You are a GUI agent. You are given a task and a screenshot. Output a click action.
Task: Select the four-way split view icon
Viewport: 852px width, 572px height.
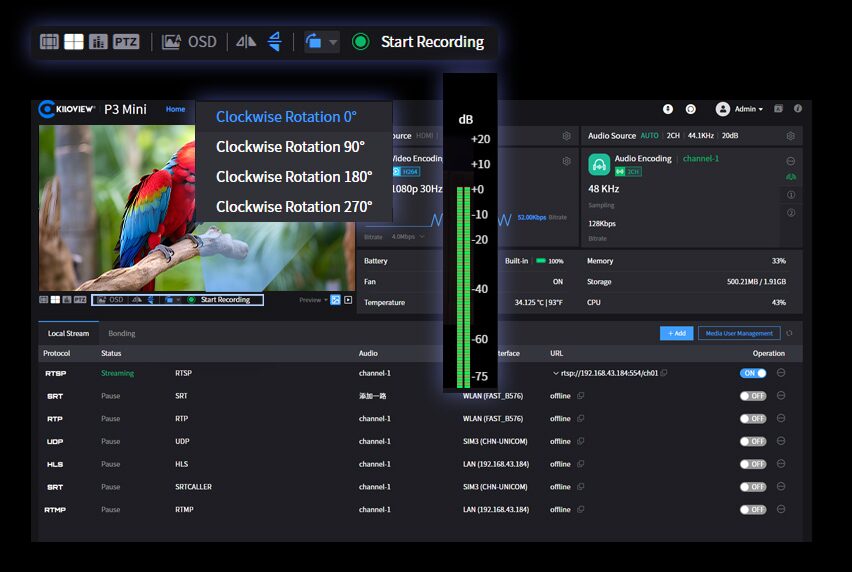[74, 42]
